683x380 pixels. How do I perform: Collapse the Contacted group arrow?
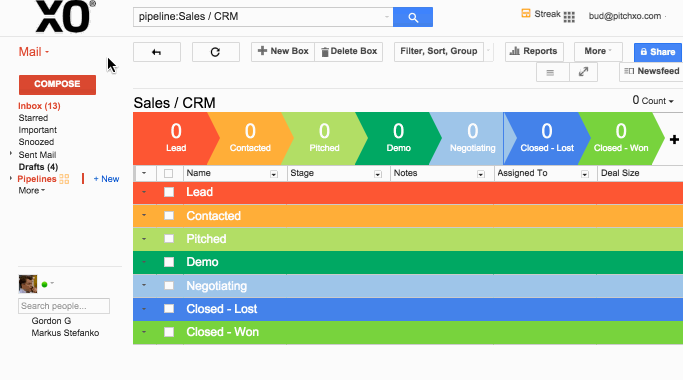(144, 215)
